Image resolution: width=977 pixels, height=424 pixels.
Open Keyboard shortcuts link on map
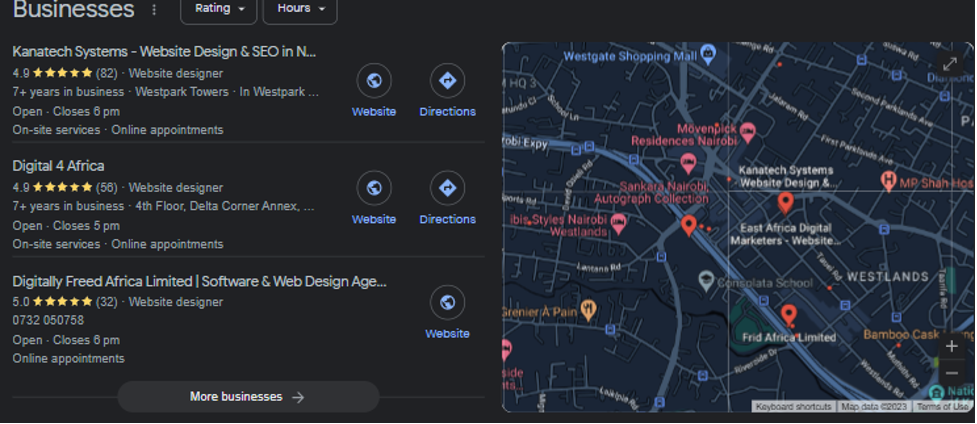point(793,407)
